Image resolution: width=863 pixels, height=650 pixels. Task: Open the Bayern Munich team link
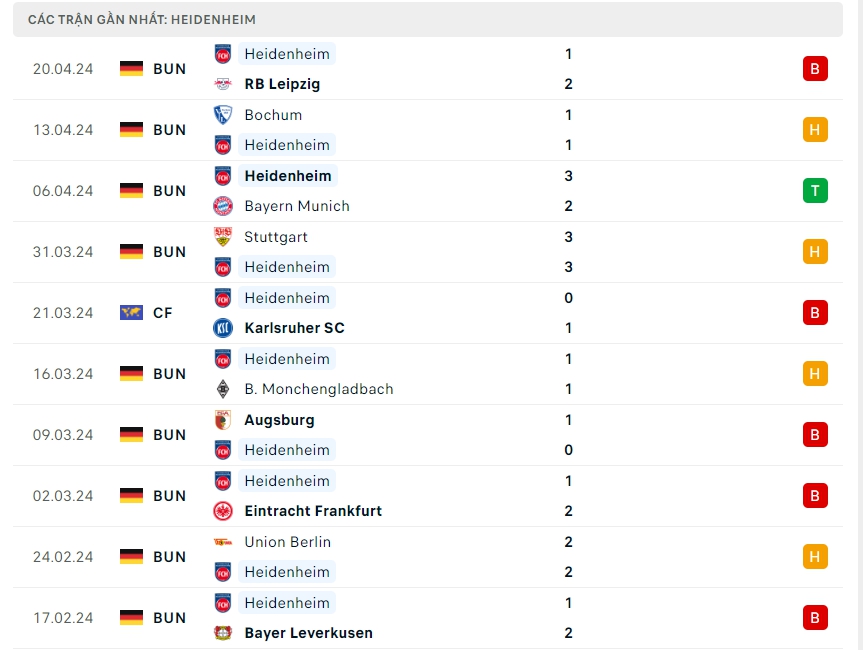pyautogui.click(x=296, y=206)
